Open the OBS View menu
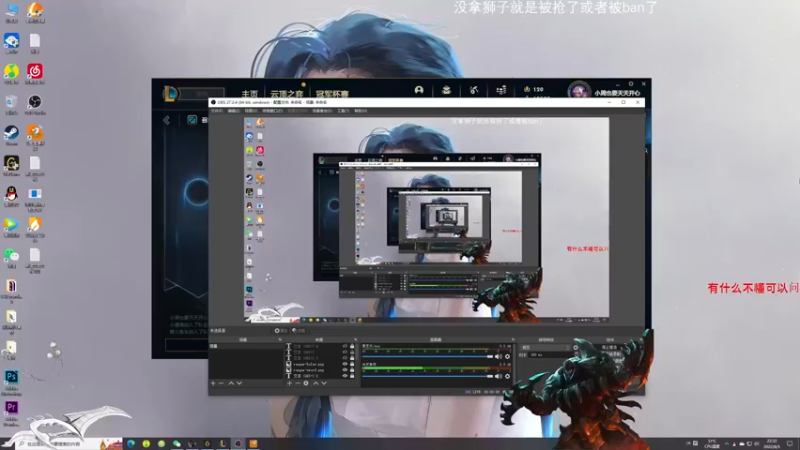Image resolution: width=800 pixels, height=450 pixels. pos(251,111)
